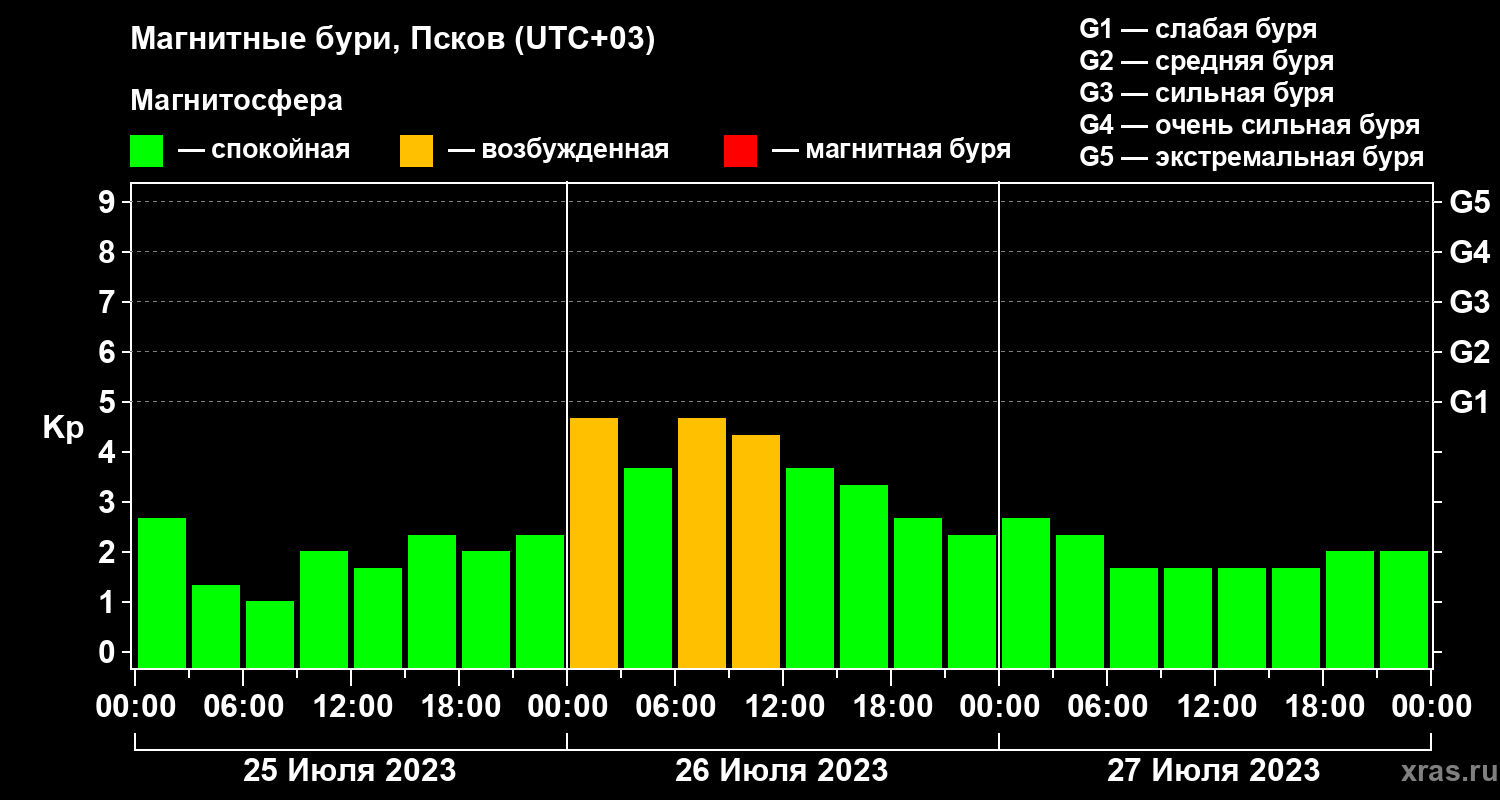Click the Kp axis value '3'
Image resolution: width=1500 pixels, height=800 pixels.
[x=109, y=502]
